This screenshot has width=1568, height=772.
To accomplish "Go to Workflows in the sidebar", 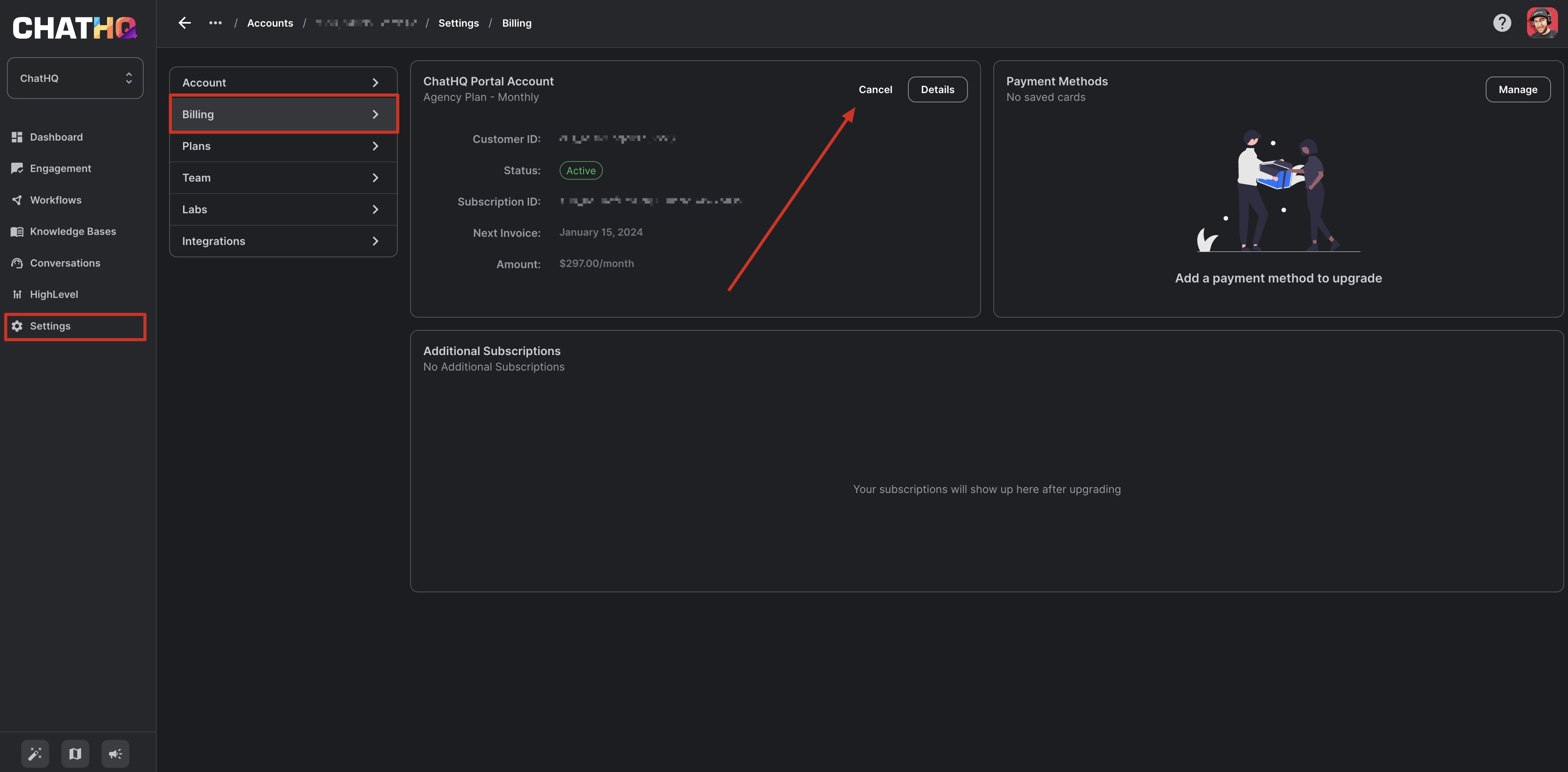I will coord(55,200).
